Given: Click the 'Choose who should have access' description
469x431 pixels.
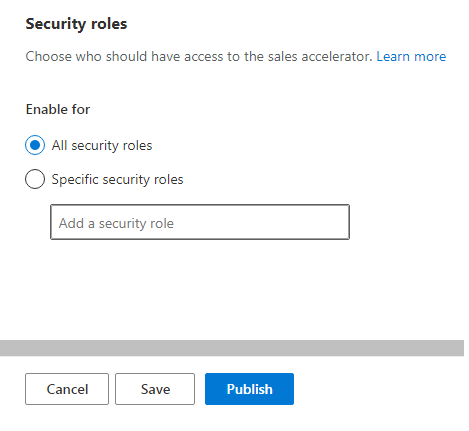Looking at the screenshot, I should 199,56.
